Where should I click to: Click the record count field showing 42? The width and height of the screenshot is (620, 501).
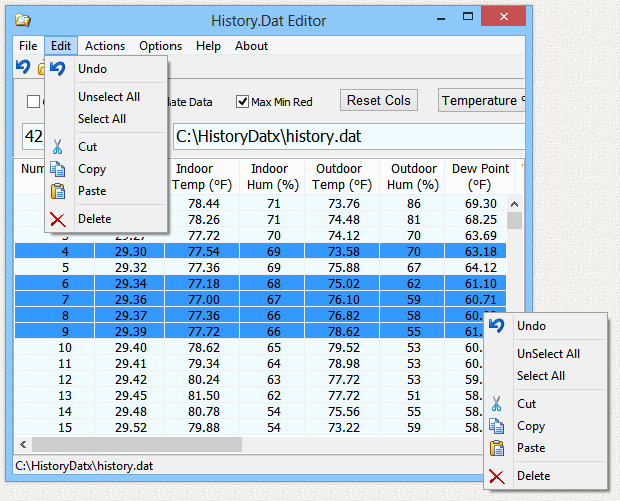pos(33,136)
